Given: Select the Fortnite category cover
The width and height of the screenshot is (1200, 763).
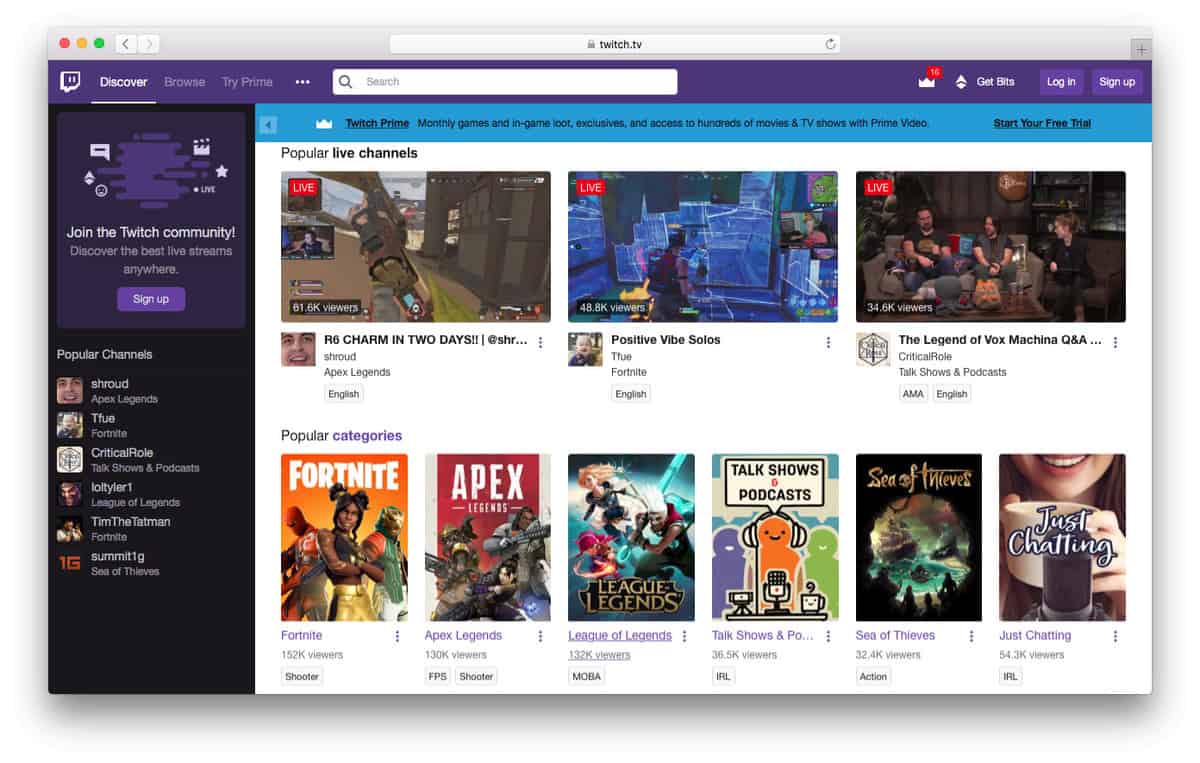Looking at the screenshot, I should pos(345,538).
